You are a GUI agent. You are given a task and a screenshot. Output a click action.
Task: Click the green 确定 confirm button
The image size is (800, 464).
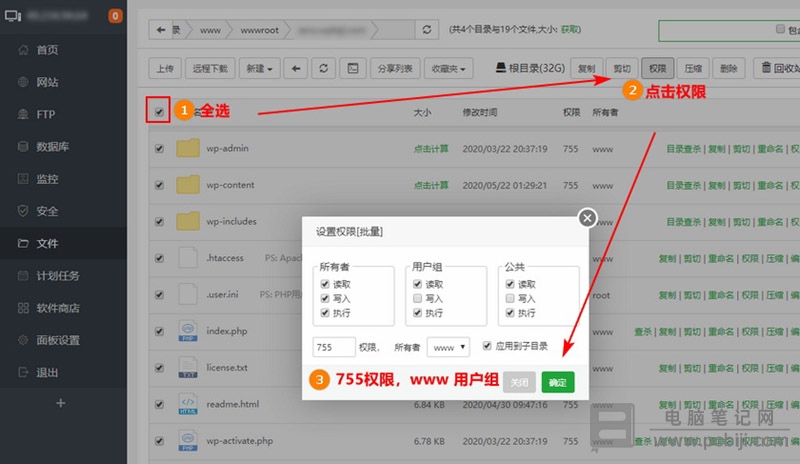click(x=558, y=382)
